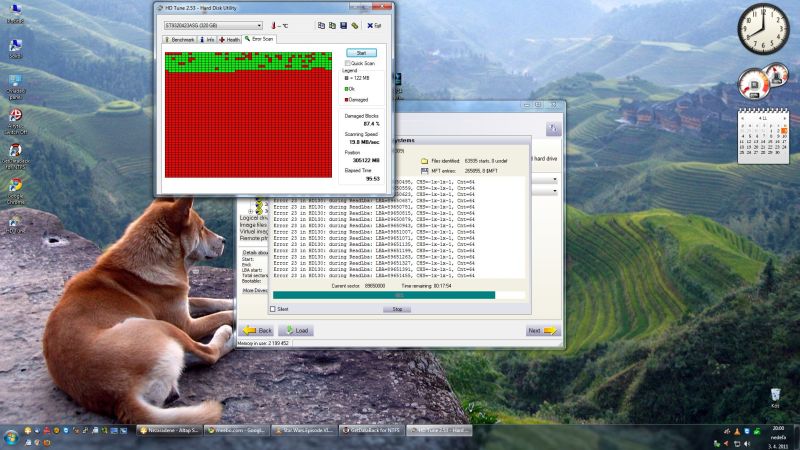Click the save screenshot floppy disk icon
This screenshot has width=800, height=450.
coord(343,25)
